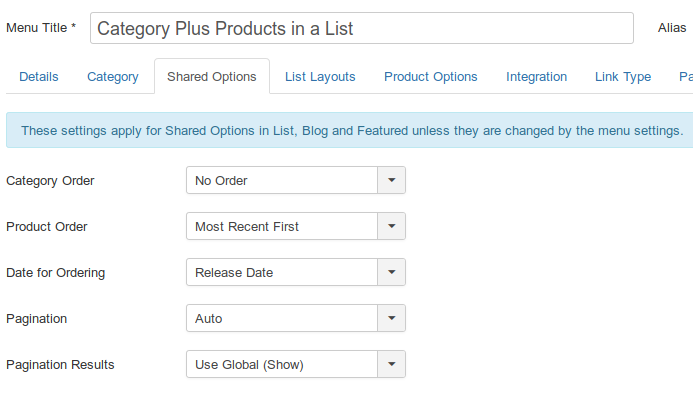Expand the Pagination dropdown arrow
The image size is (693, 404).
point(391,319)
